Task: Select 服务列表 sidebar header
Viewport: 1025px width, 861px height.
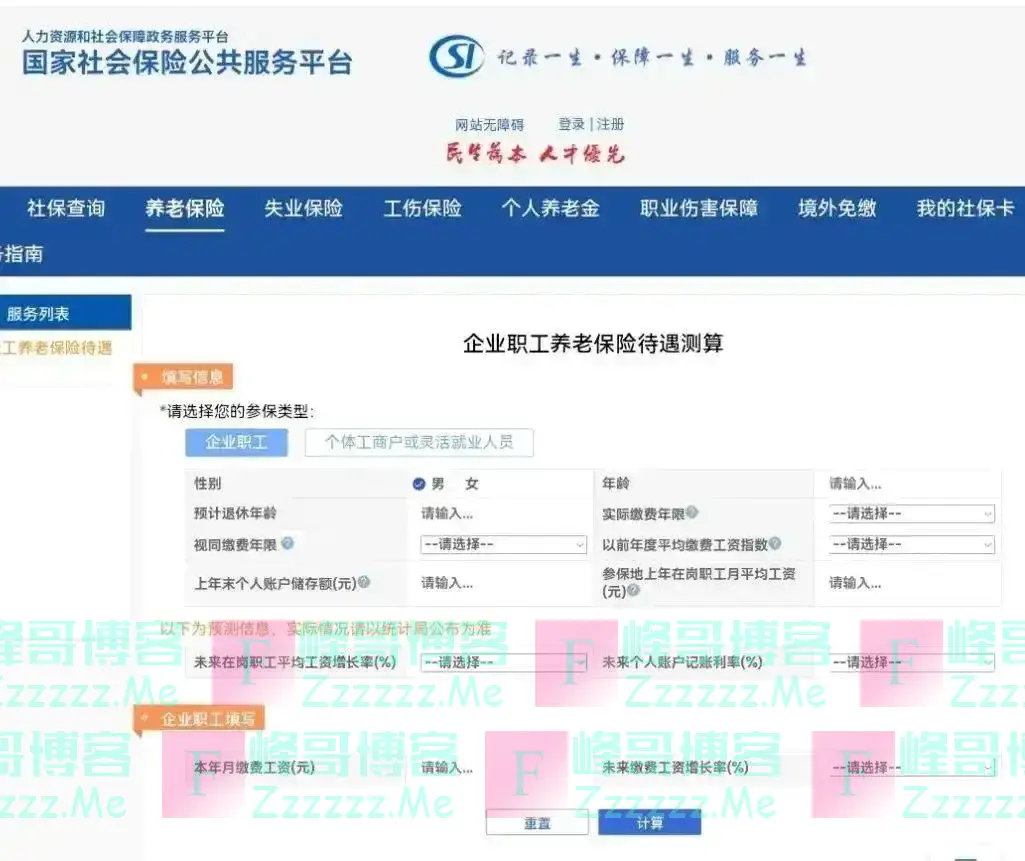Action: [x=65, y=313]
